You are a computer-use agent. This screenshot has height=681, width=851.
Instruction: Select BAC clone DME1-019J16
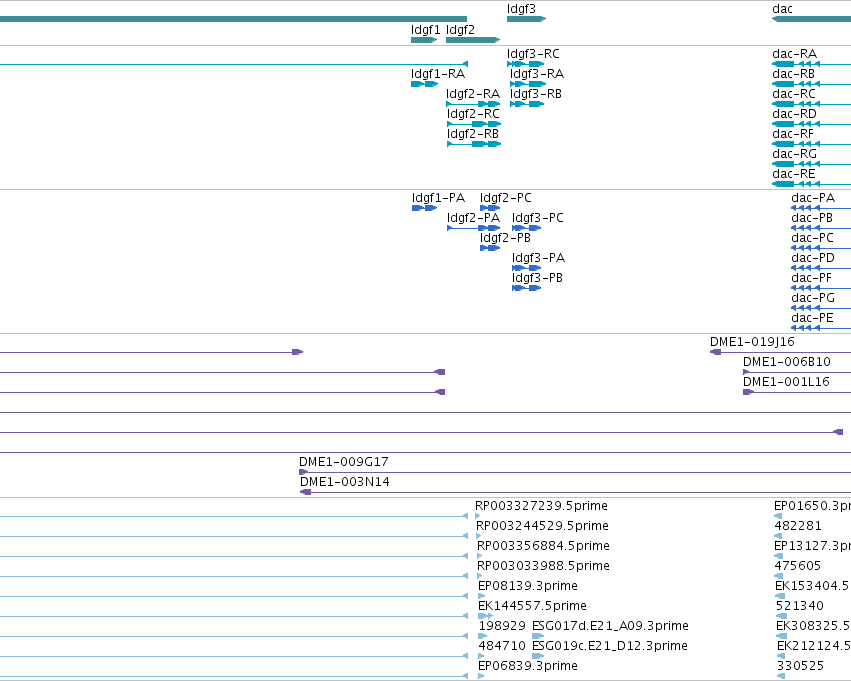click(x=752, y=342)
